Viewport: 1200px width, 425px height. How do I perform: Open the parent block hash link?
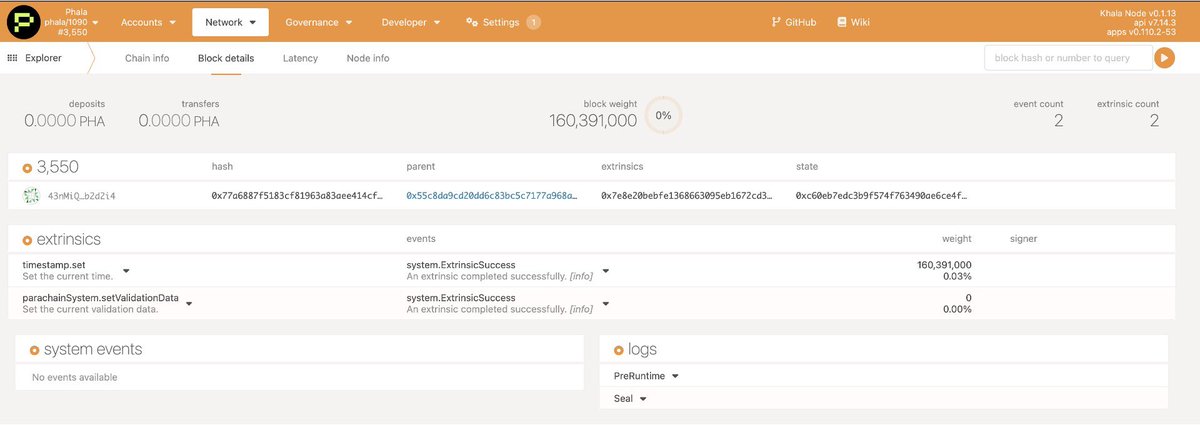[491, 196]
